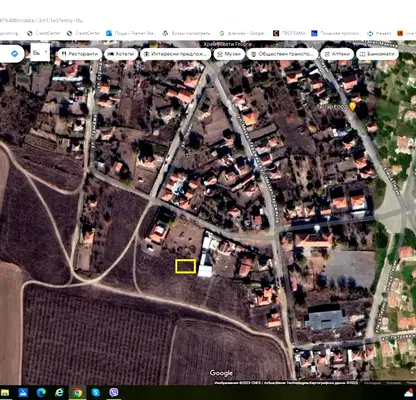The height and width of the screenshot is (400, 416).
Task: Click the browser address bar URL
Action: [41, 20]
